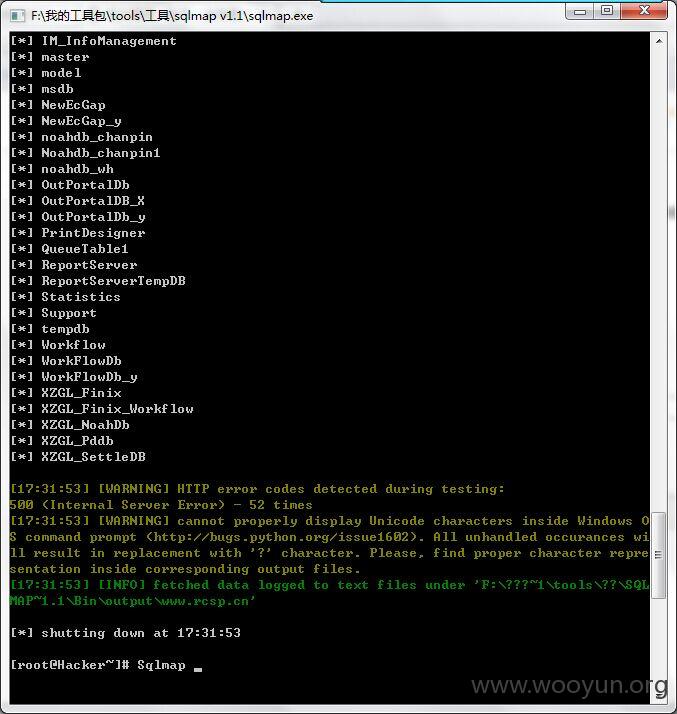Screen dimensions: 677x714
Task: Click the www.wooyun.org watermark text
Action: click(x=569, y=685)
